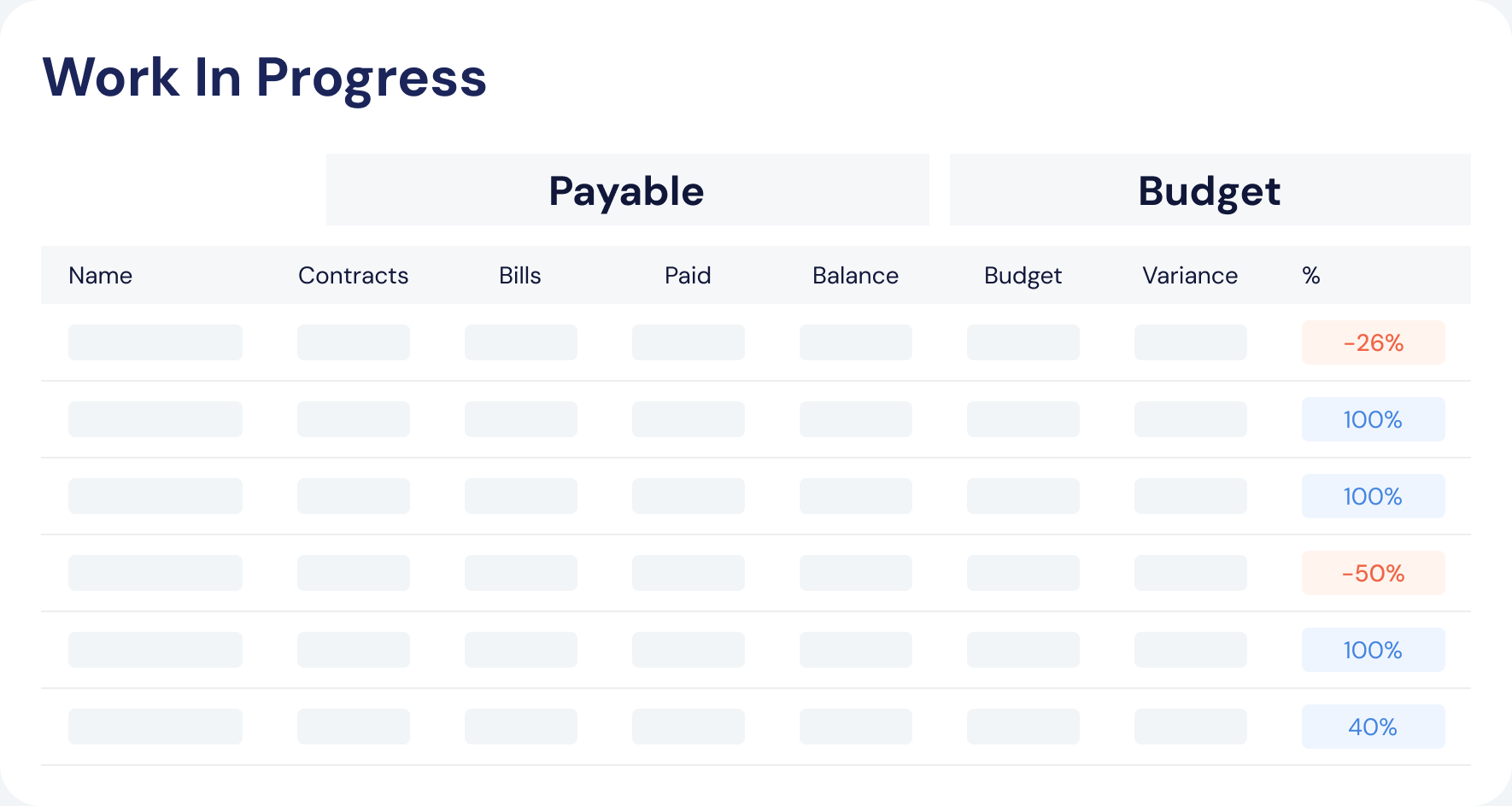The image size is (1512, 806).
Task: Click the -26% percentage badge
Action: (x=1373, y=342)
